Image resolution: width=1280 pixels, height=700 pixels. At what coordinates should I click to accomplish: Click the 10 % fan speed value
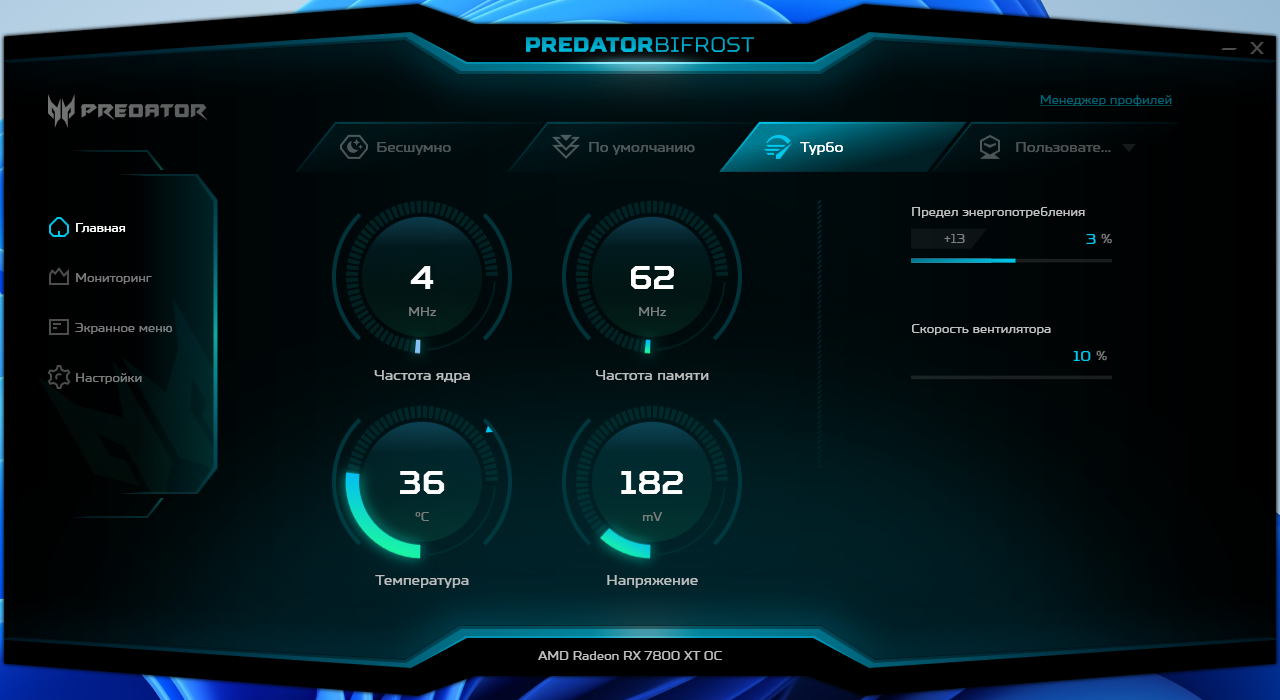(1089, 356)
